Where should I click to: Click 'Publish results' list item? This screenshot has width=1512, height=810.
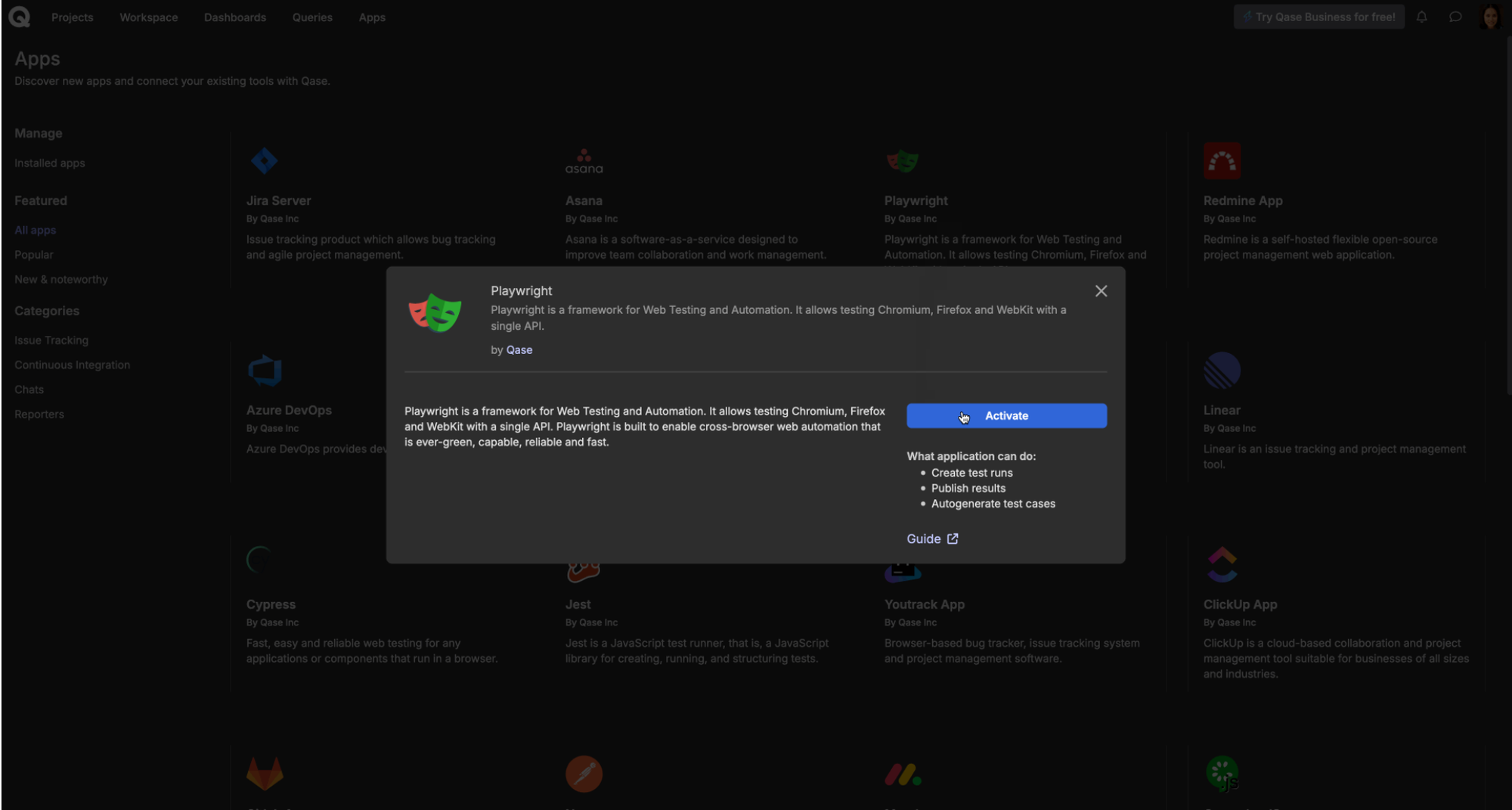click(968, 489)
